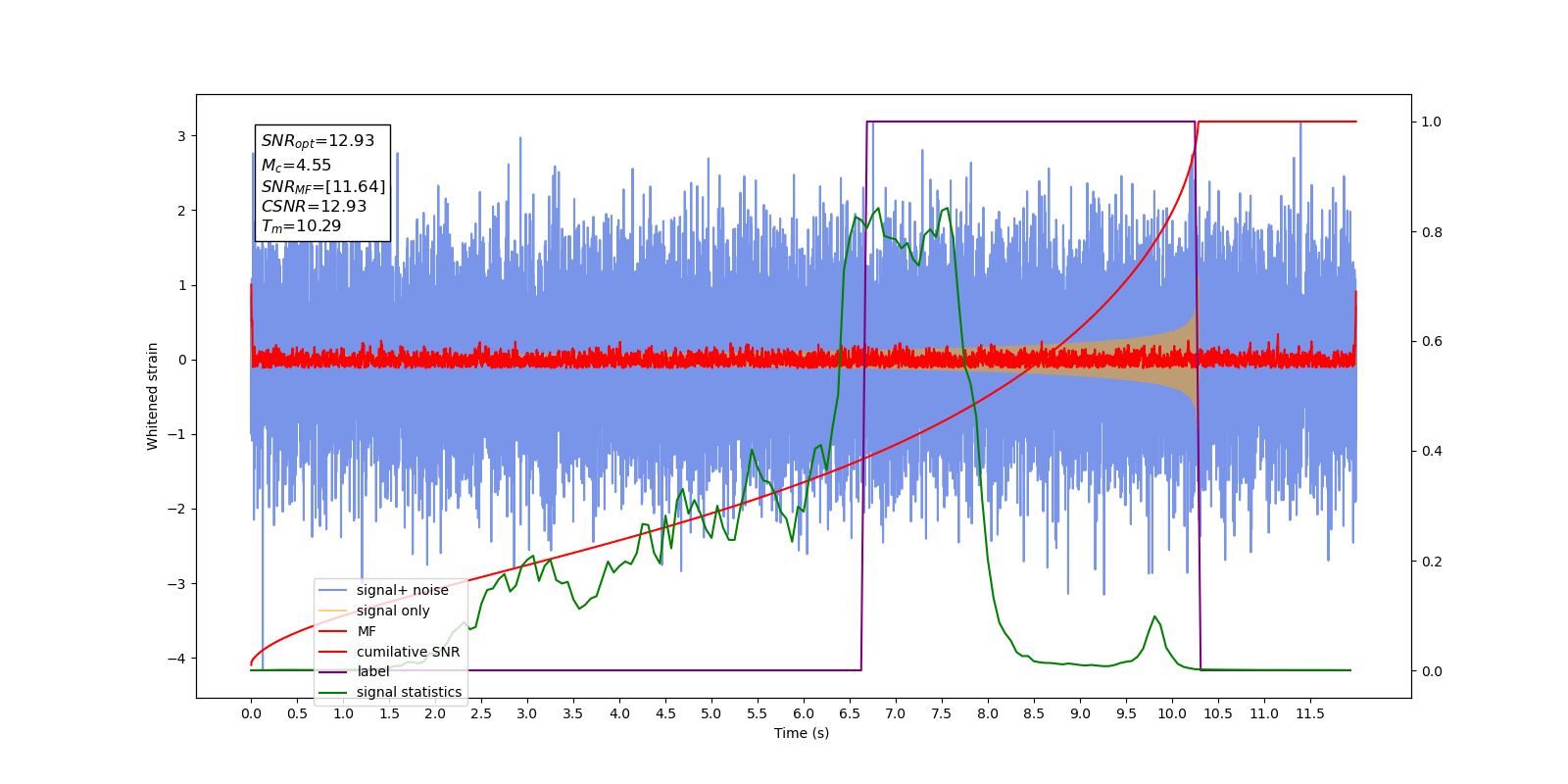This screenshot has width=1568, height=784.
Task: Click the SNR_MF=[11.64] annotation line
Action: 323,186
